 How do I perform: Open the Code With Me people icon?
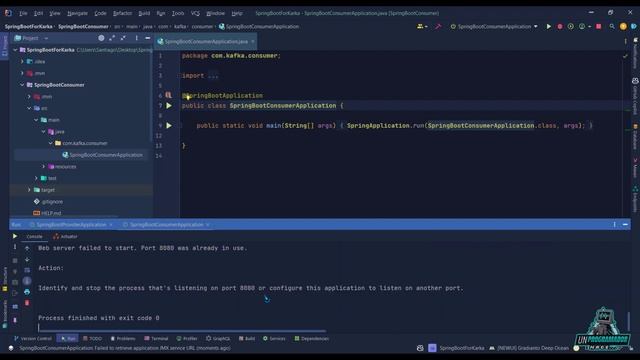coord(422,27)
